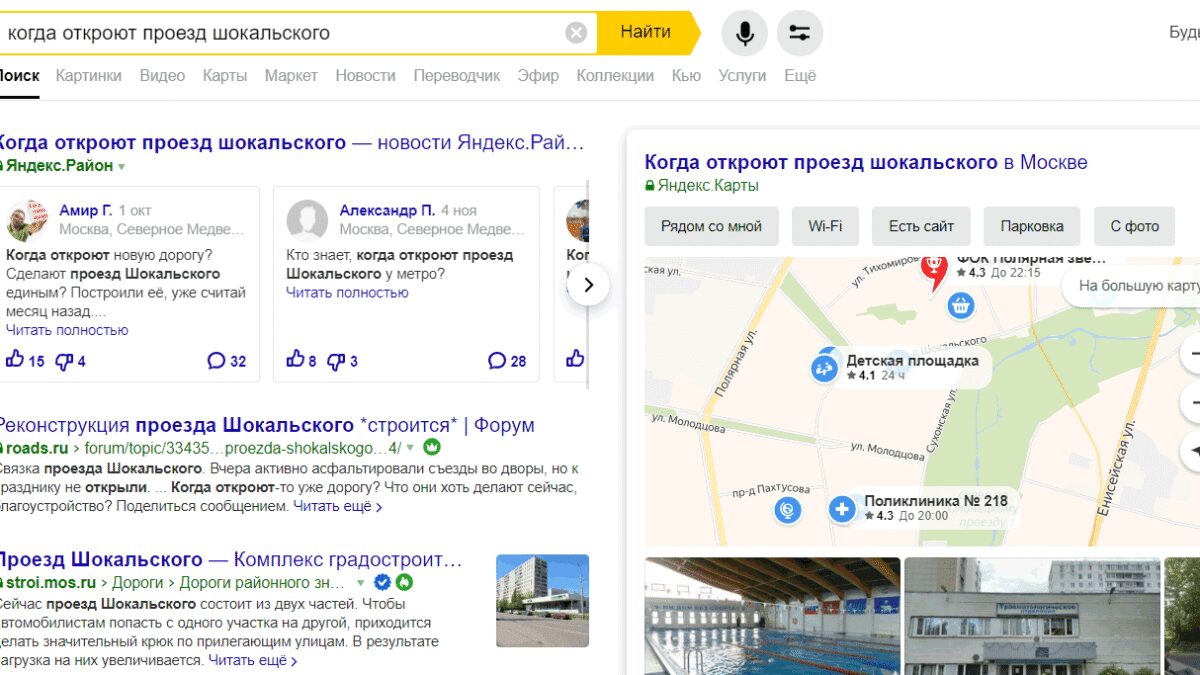
Task: Toggle the Wi-Fi filter chip
Action: click(825, 226)
